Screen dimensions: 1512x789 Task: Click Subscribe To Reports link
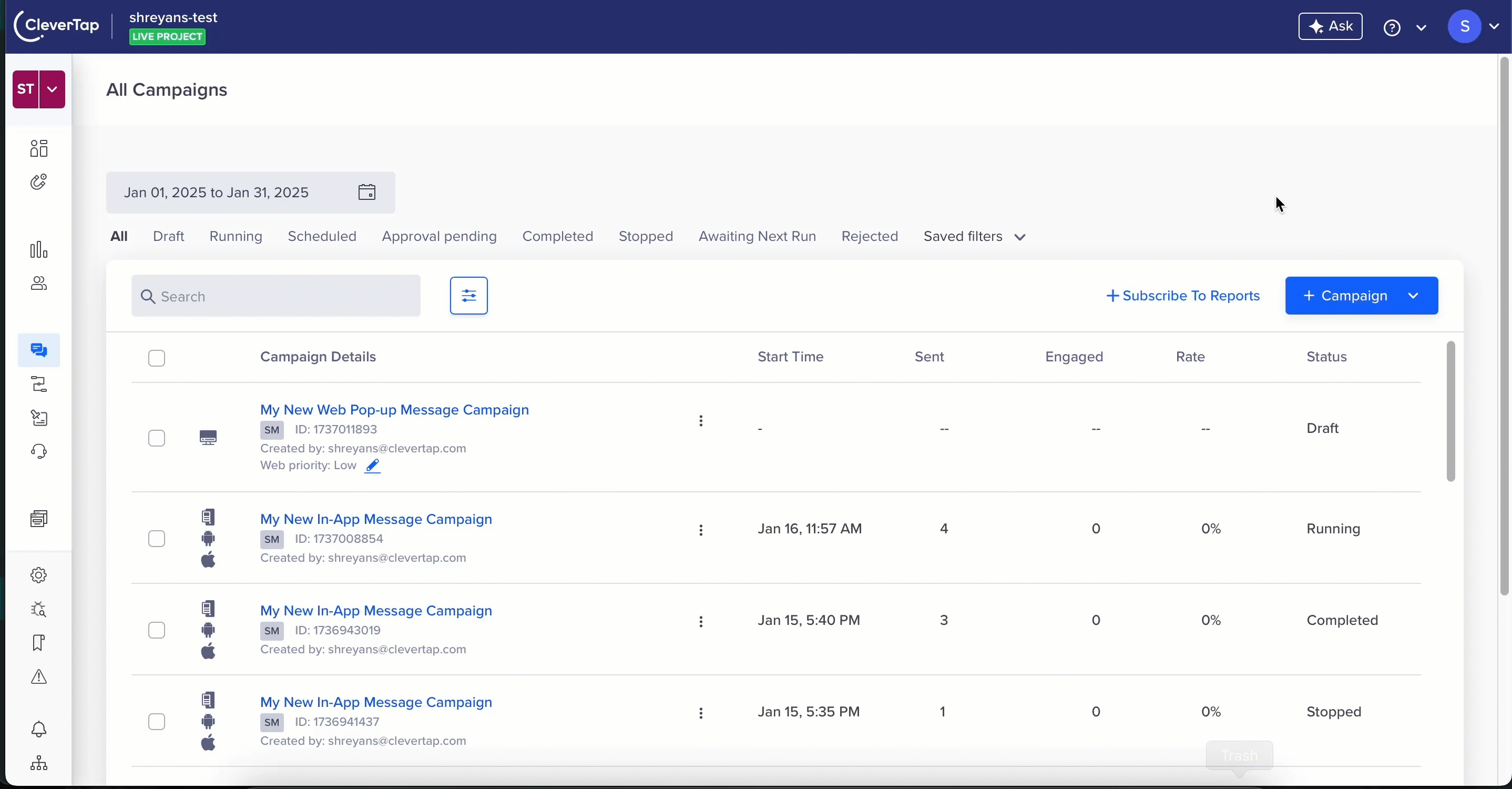(x=1183, y=296)
